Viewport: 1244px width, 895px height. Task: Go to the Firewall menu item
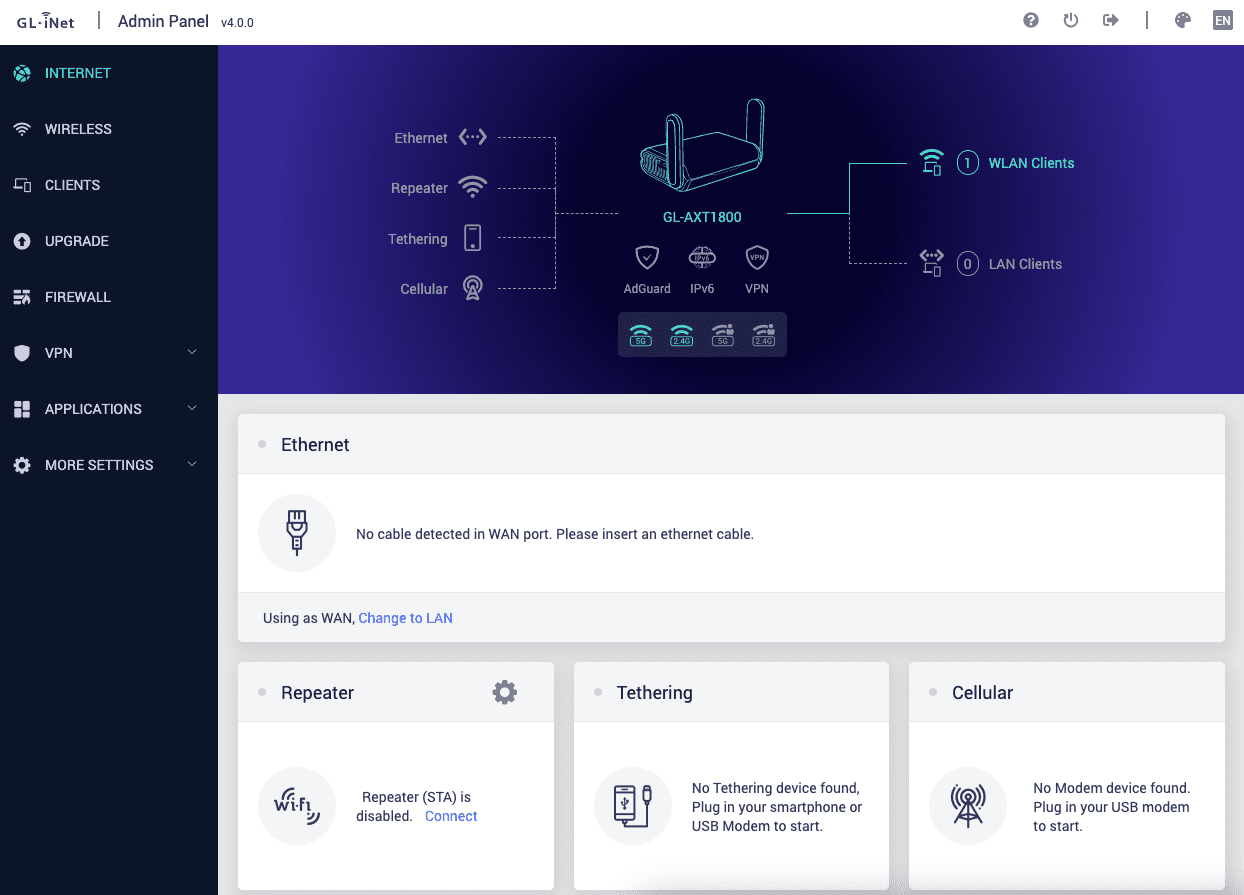pos(77,297)
